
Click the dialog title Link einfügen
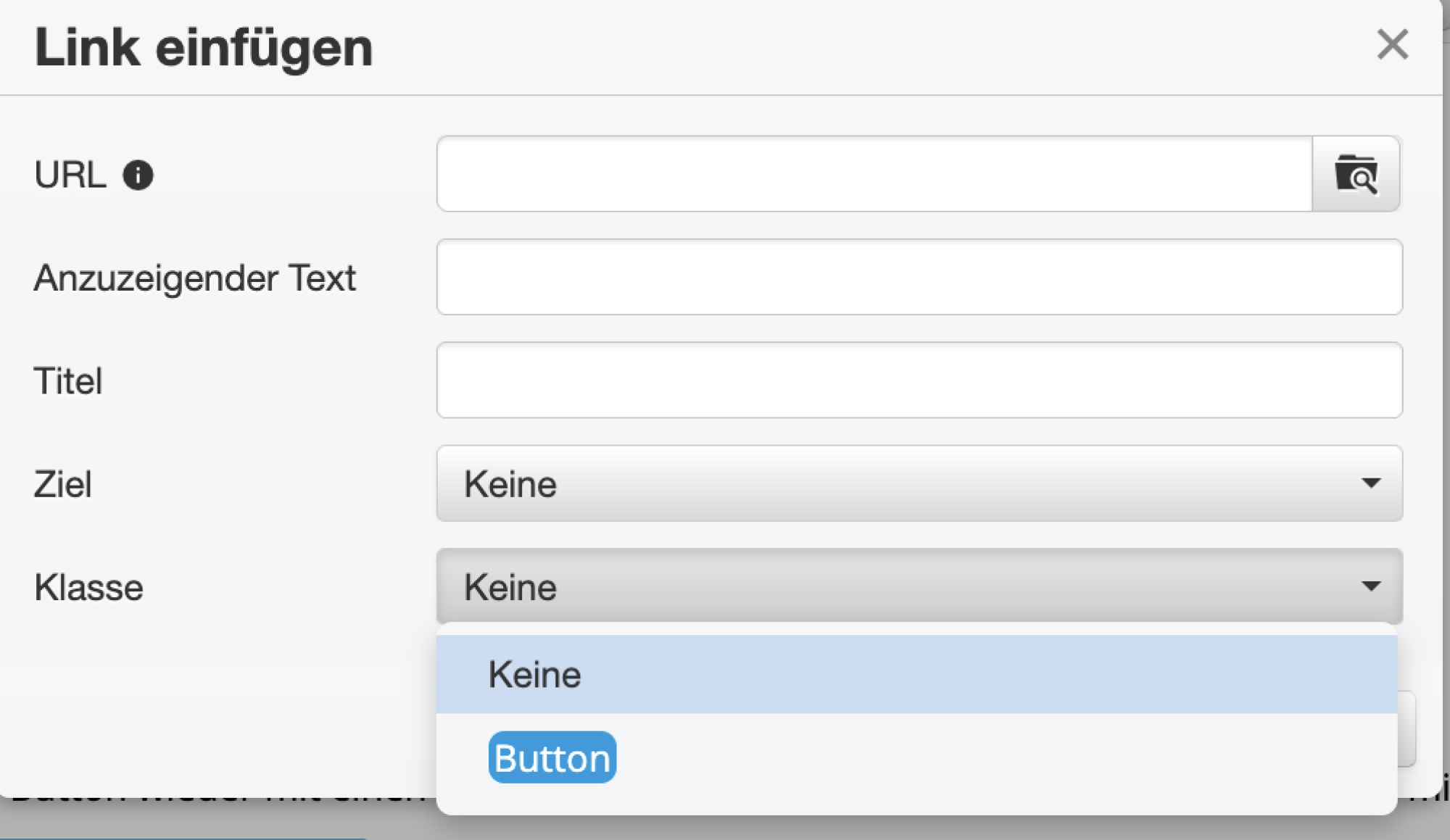204,47
